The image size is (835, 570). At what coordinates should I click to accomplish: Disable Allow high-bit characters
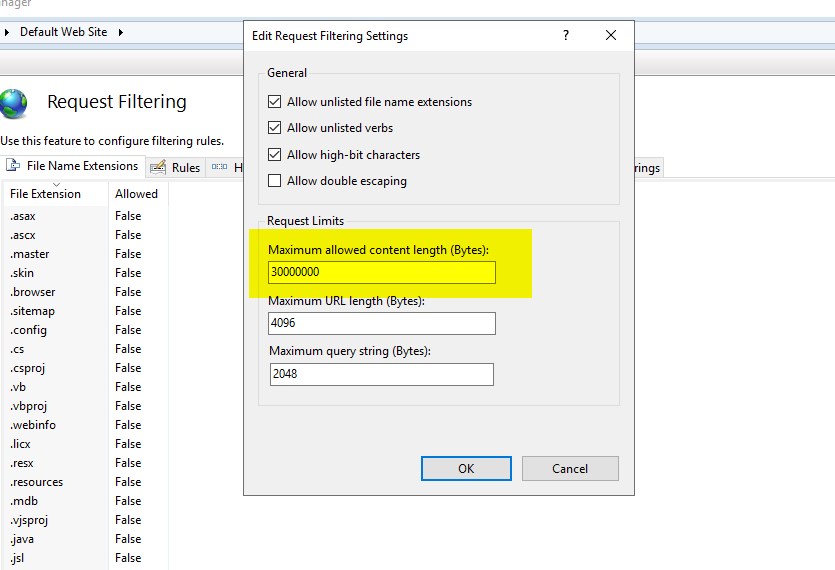[x=275, y=155]
